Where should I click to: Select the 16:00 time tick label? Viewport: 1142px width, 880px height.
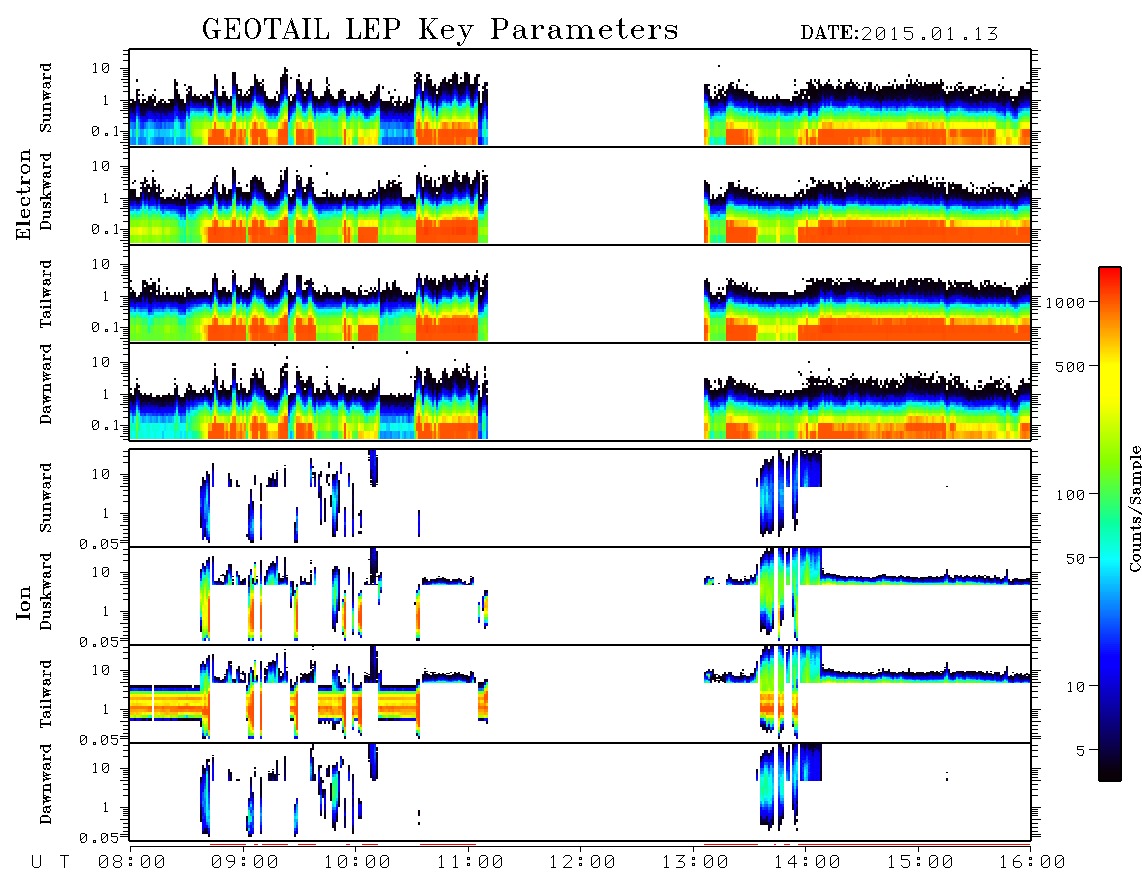pyautogui.click(x=1031, y=862)
